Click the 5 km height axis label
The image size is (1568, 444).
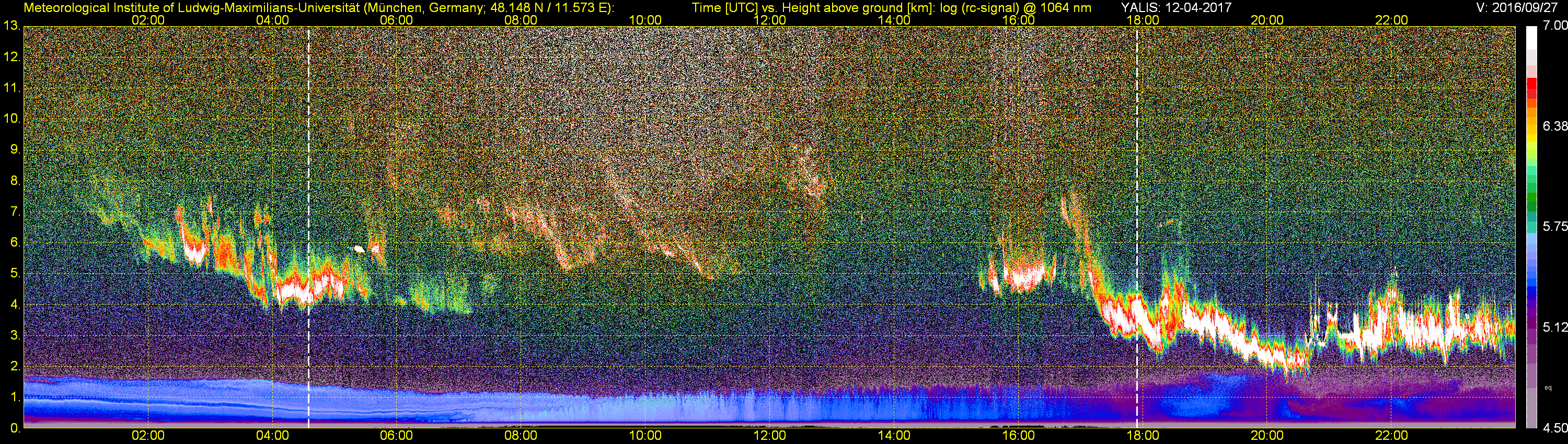pos(15,274)
